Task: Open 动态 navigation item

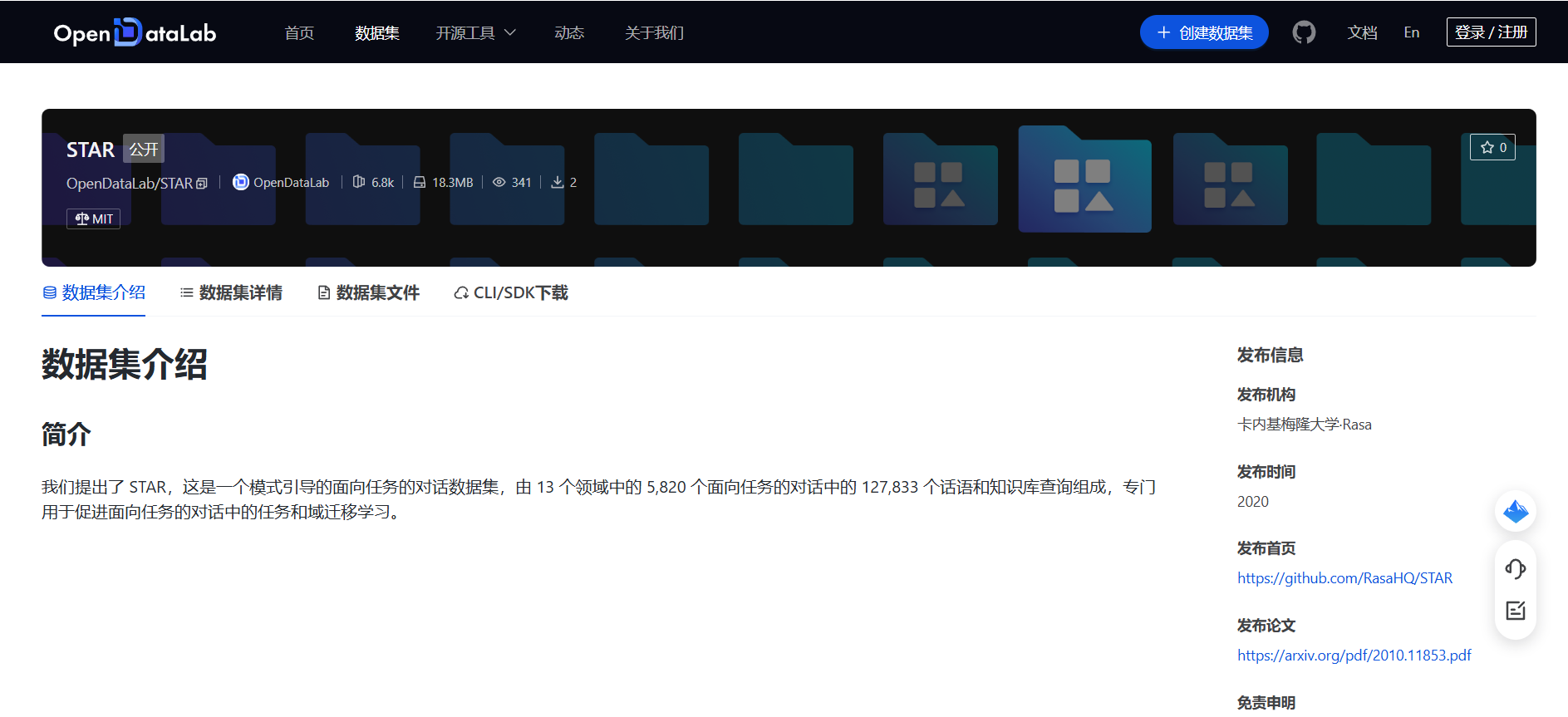Action: 569,32
